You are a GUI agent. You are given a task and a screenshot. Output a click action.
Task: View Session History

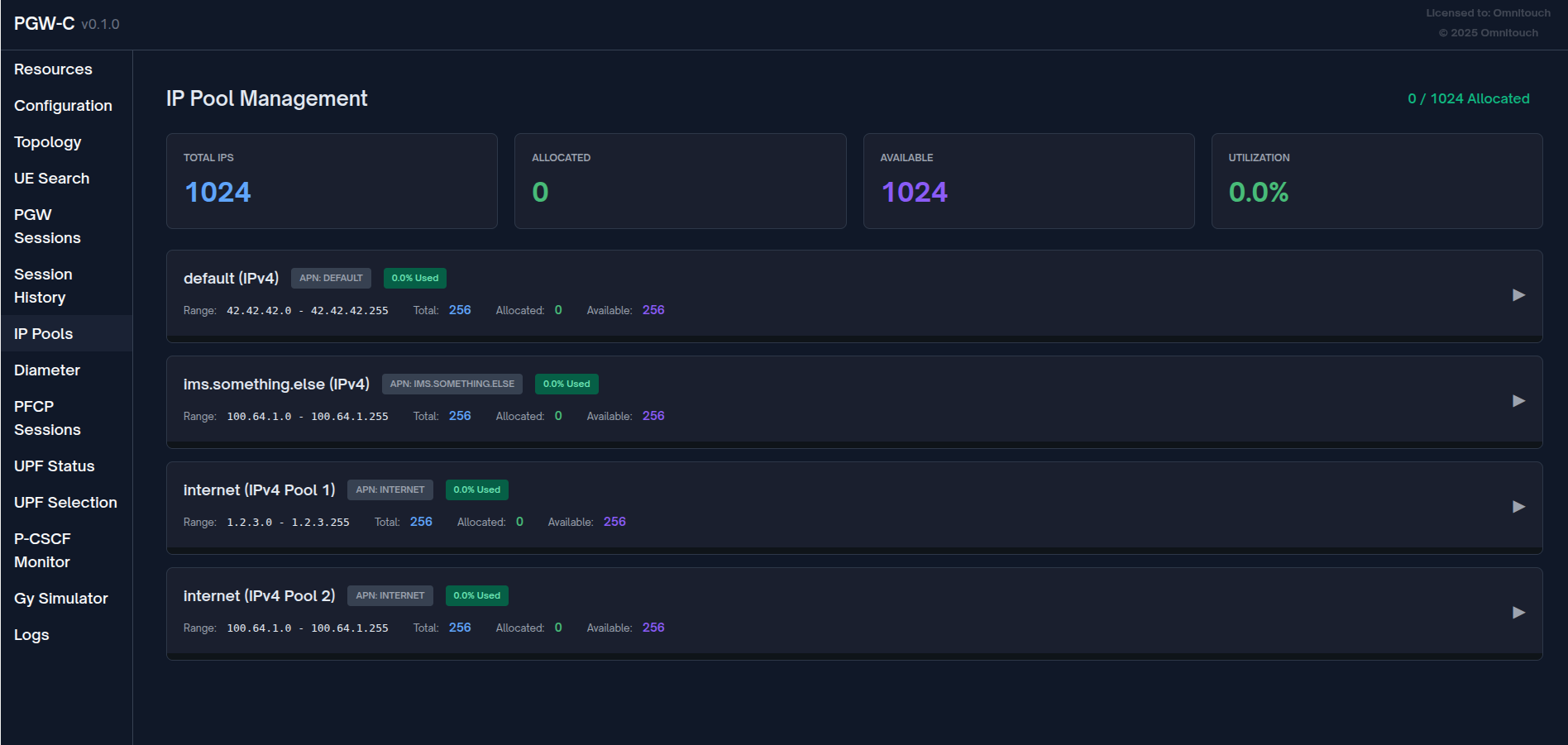click(43, 285)
